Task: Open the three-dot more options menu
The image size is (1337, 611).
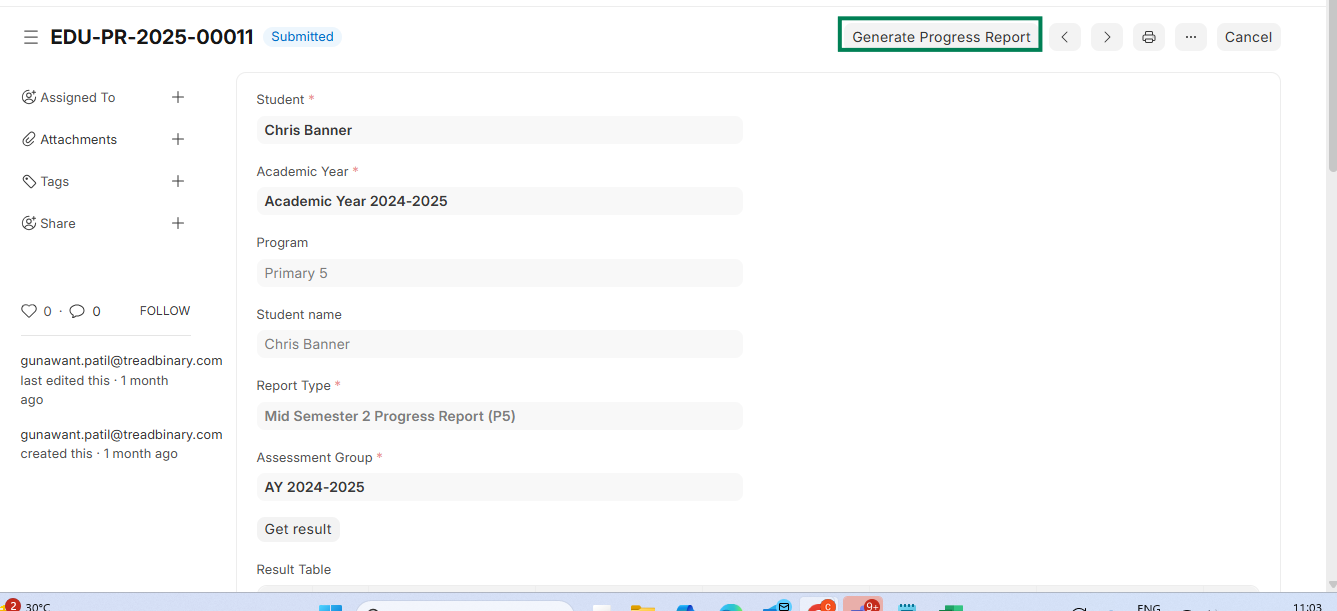Action: 1190,37
